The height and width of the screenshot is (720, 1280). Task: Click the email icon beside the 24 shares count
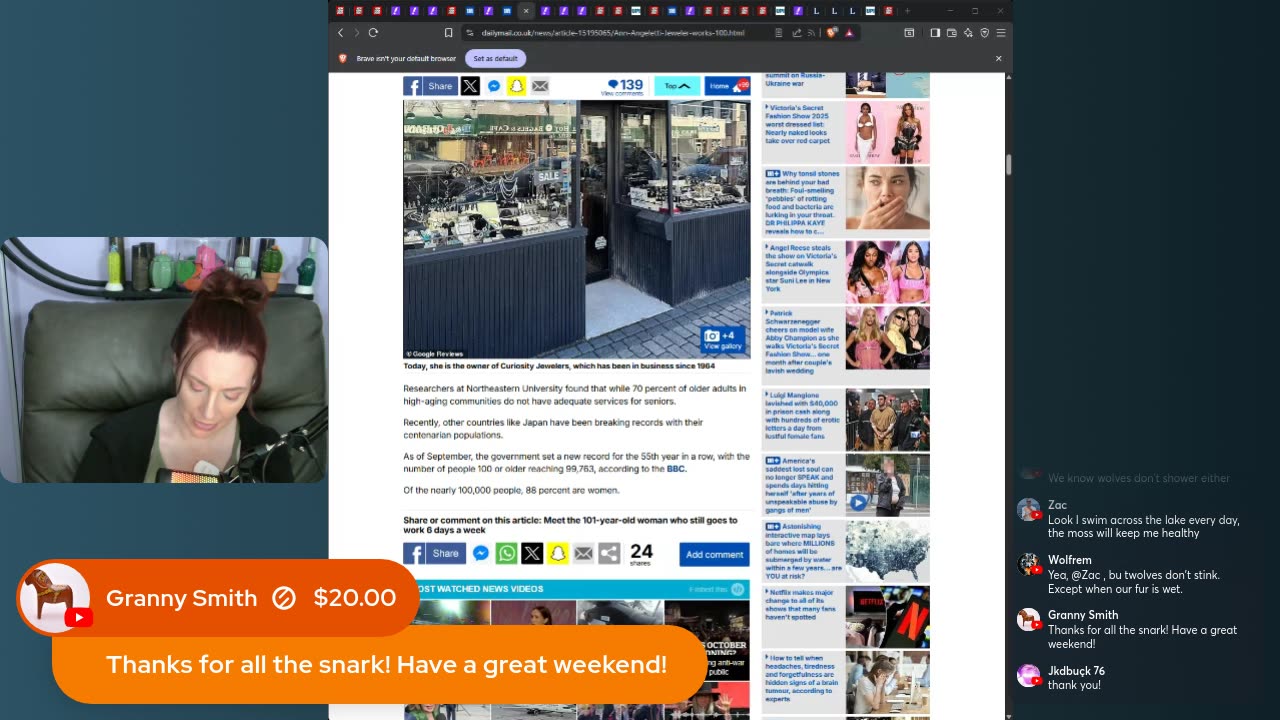coord(584,553)
